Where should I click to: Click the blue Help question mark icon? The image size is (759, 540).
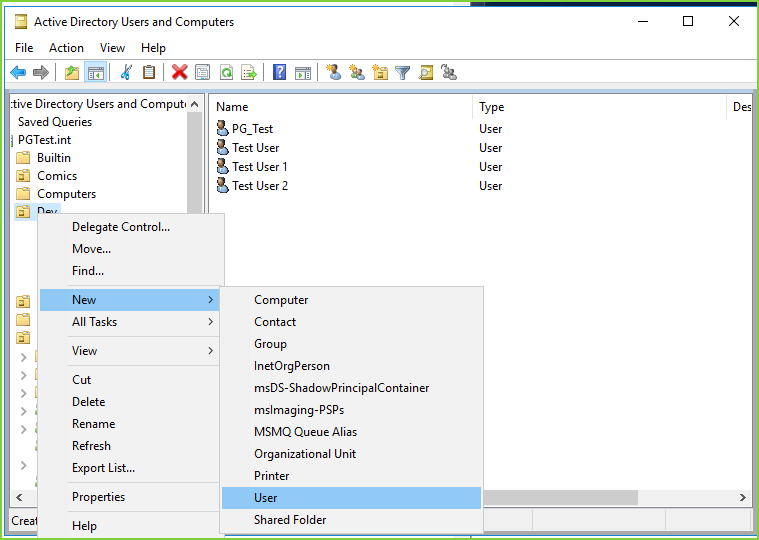point(280,72)
